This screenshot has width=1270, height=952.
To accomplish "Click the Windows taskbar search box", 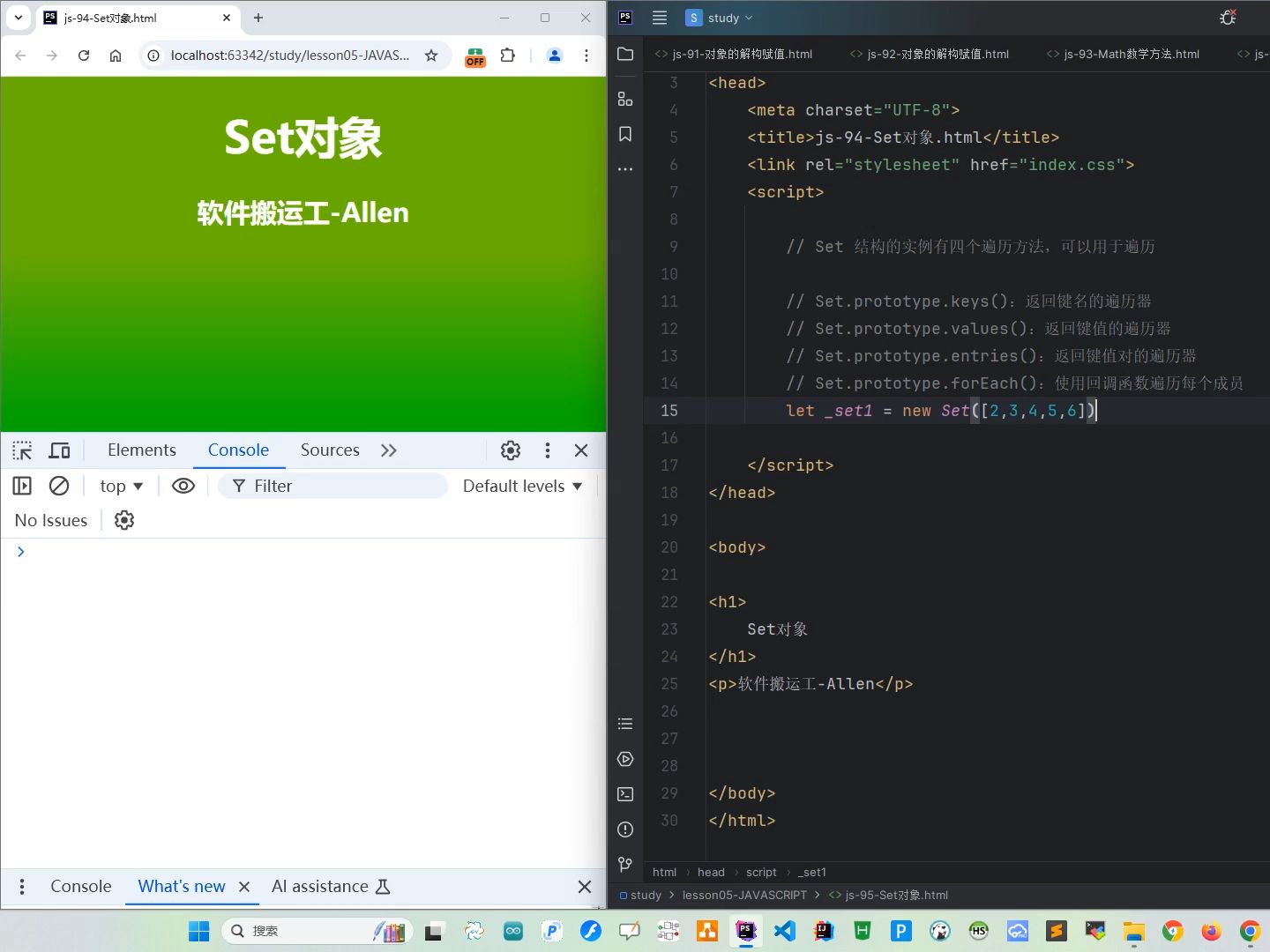I will (317, 931).
